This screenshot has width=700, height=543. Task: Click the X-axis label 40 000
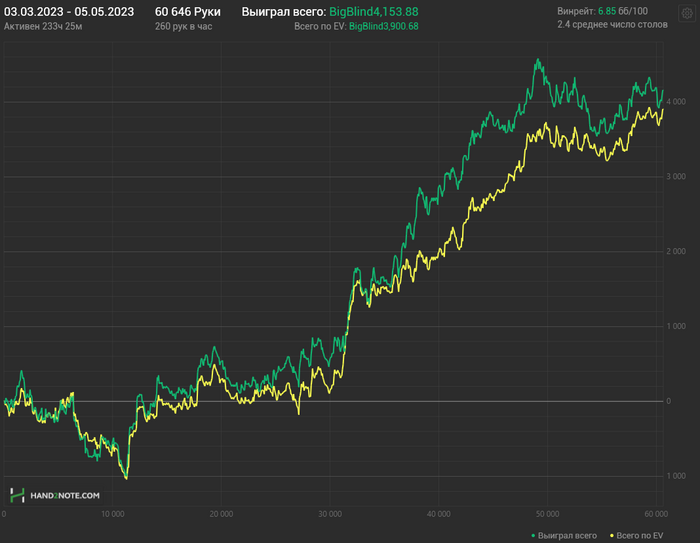pos(438,514)
